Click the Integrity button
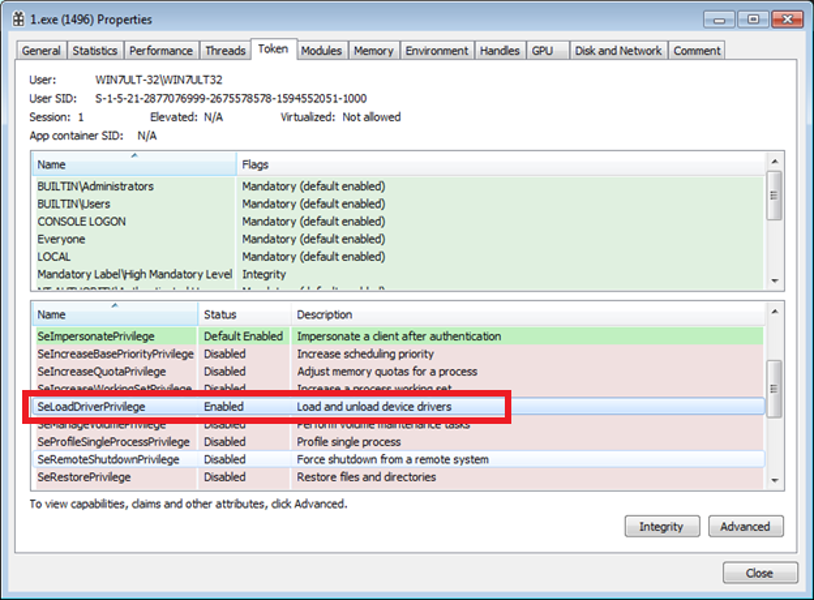The width and height of the screenshot is (814, 600). point(662,526)
